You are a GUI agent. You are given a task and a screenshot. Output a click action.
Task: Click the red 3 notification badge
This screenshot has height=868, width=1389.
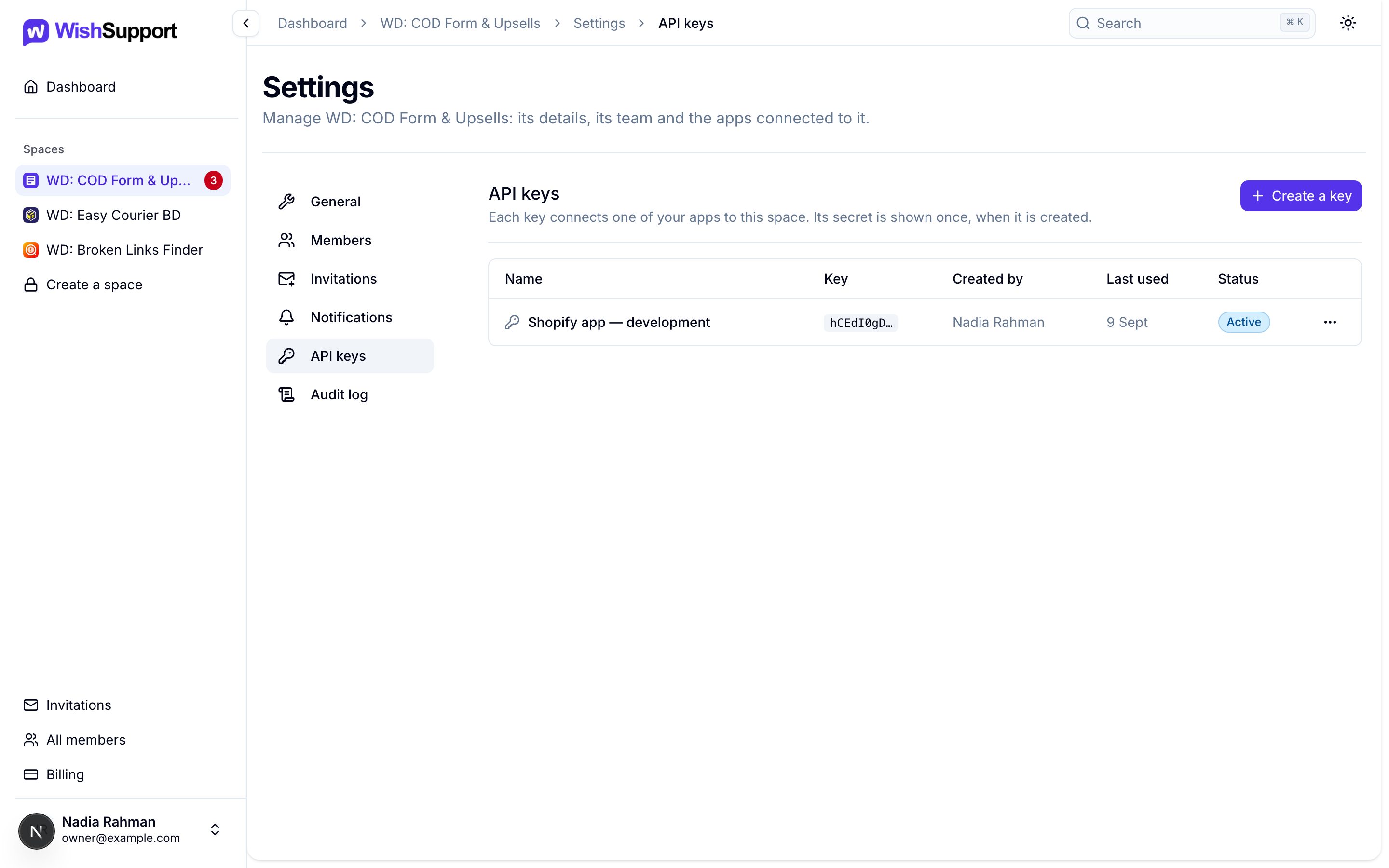coord(214,180)
